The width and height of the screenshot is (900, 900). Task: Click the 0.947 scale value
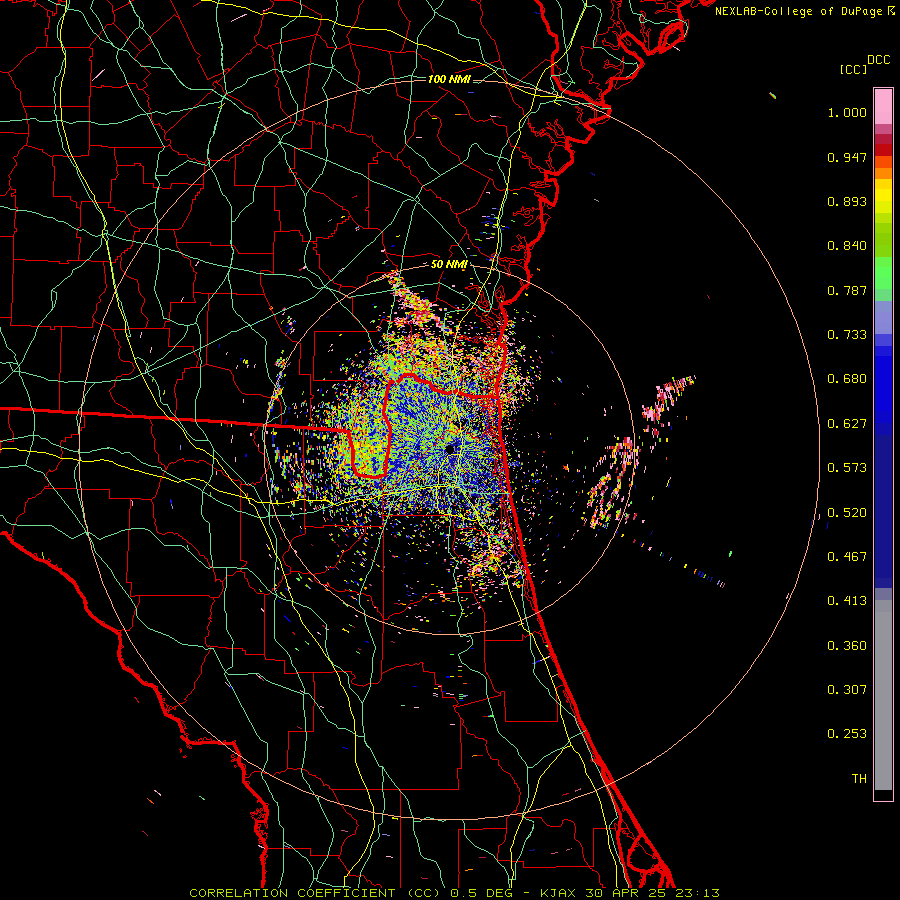pyautogui.click(x=847, y=157)
